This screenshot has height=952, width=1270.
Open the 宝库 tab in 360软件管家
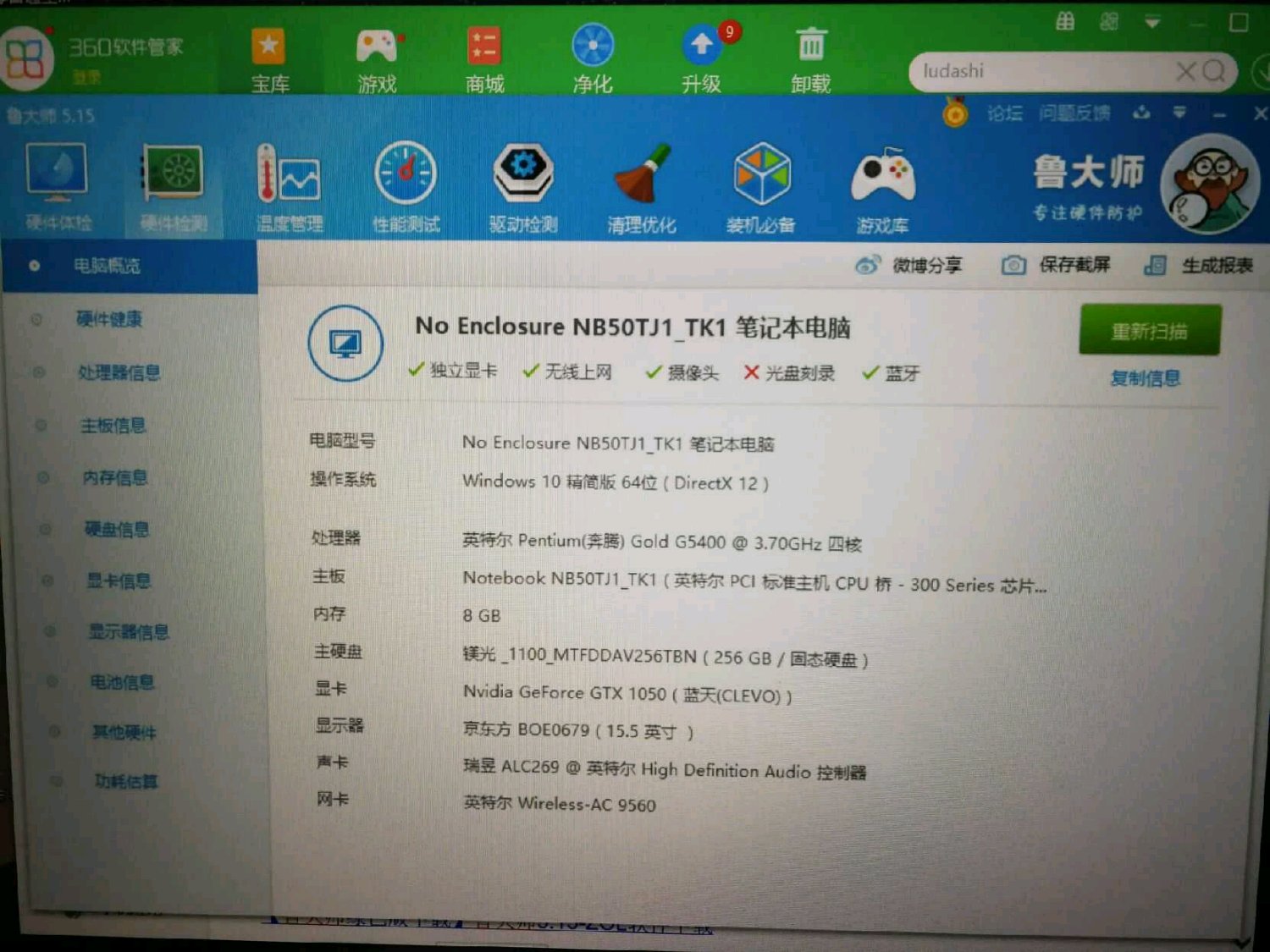269,59
